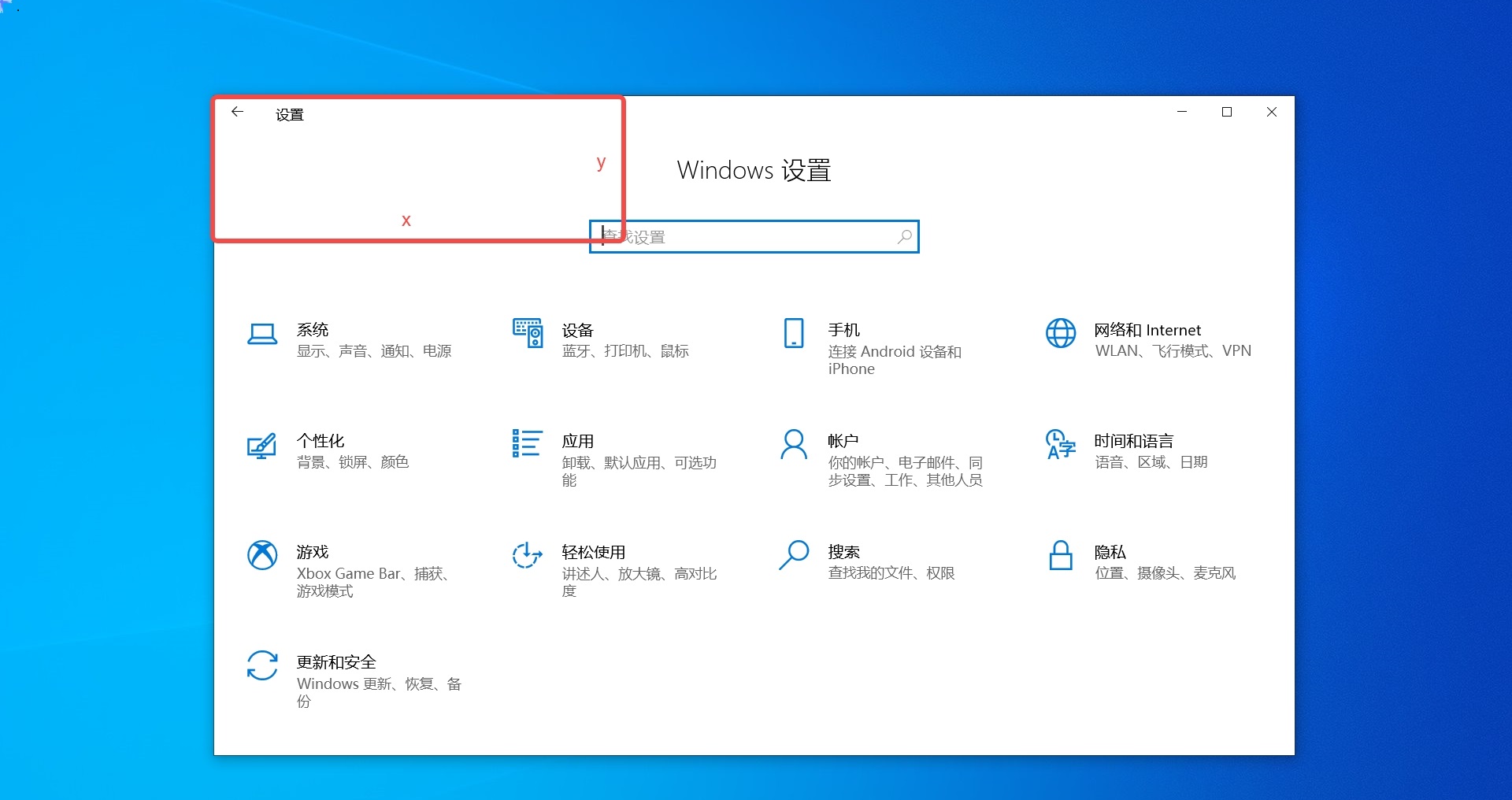Open the 更新和安全 settings label
The width and height of the screenshot is (1512, 800).
pos(336,662)
